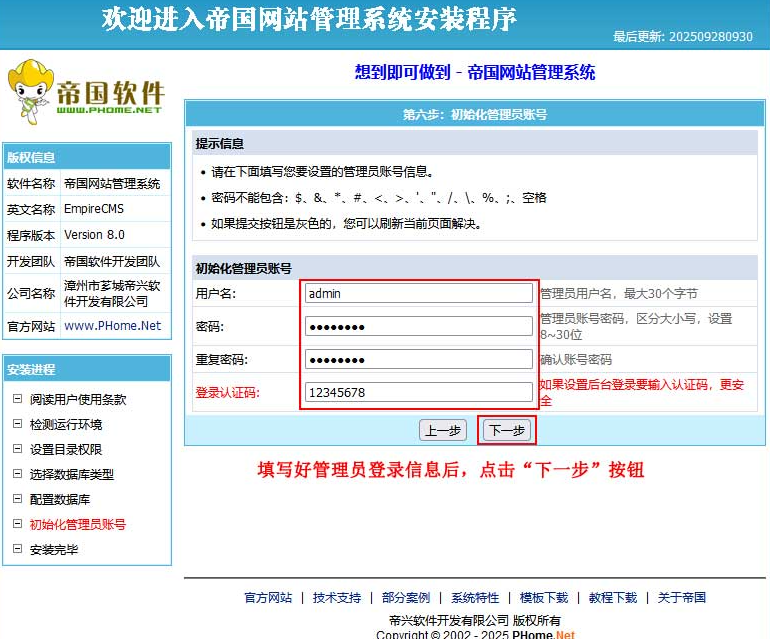Click the 重复密码 confirmation field
770x639 pixels.
point(418,359)
